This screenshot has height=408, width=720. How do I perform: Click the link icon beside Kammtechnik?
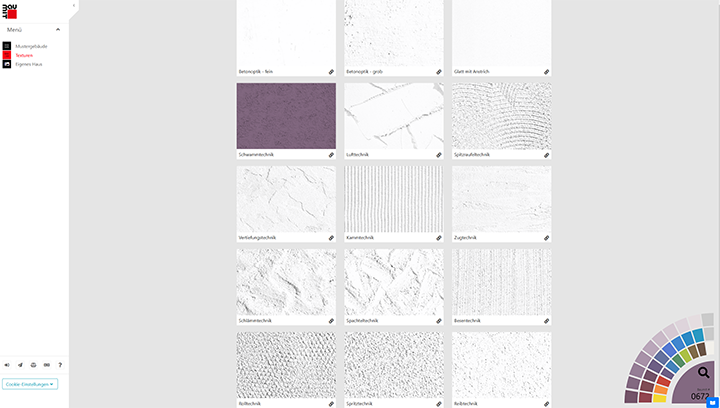439,238
